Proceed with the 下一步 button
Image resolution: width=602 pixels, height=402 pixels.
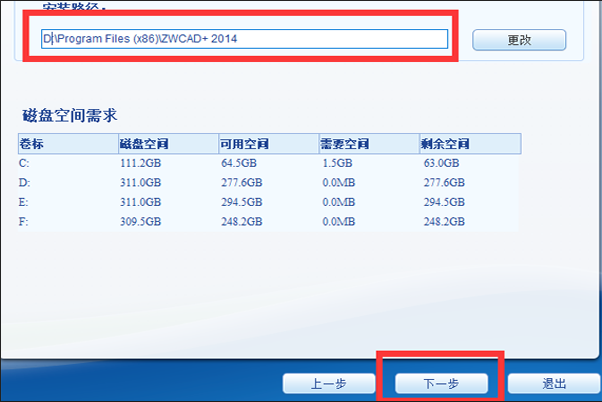[x=442, y=384]
